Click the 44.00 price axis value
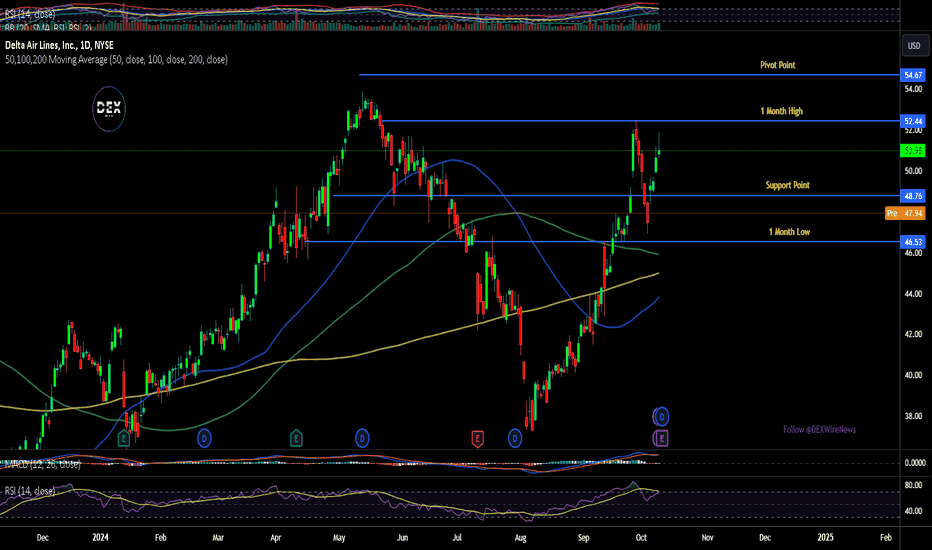 click(x=913, y=294)
